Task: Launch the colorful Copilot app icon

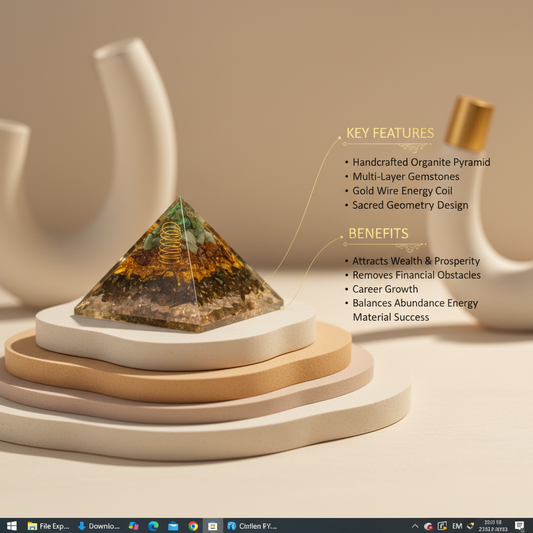Action: click(134, 526)
